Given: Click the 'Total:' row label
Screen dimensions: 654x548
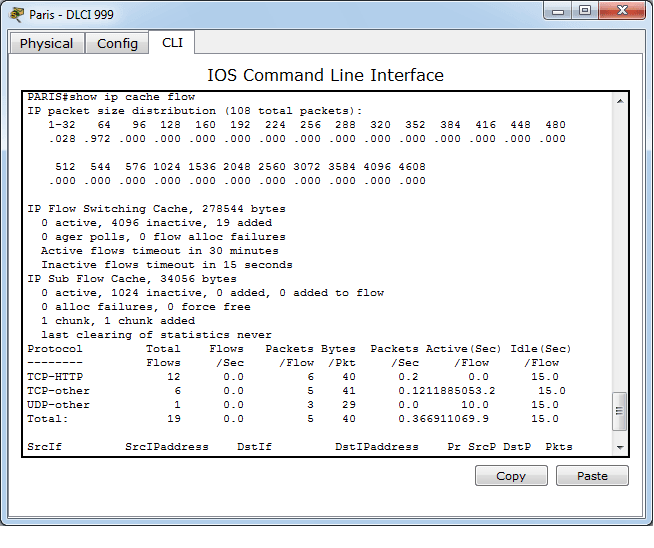Looking at the screenshot, I should pyautogui.click(x=48, y=419).
